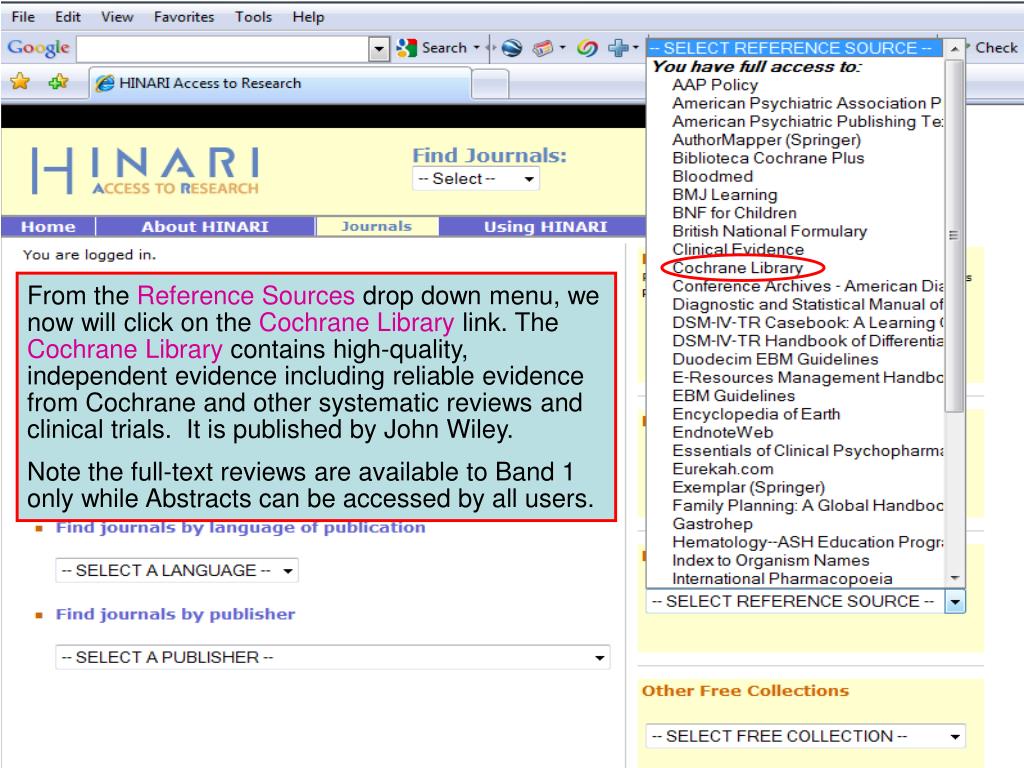Select AAP Policy from reference list
1024x768 pixels.
point(715,85)
